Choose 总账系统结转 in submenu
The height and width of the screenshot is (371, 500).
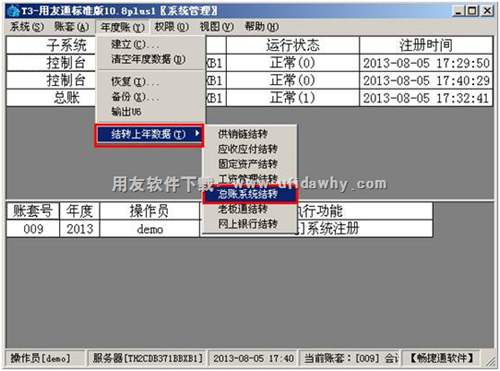tap(250, 194)
